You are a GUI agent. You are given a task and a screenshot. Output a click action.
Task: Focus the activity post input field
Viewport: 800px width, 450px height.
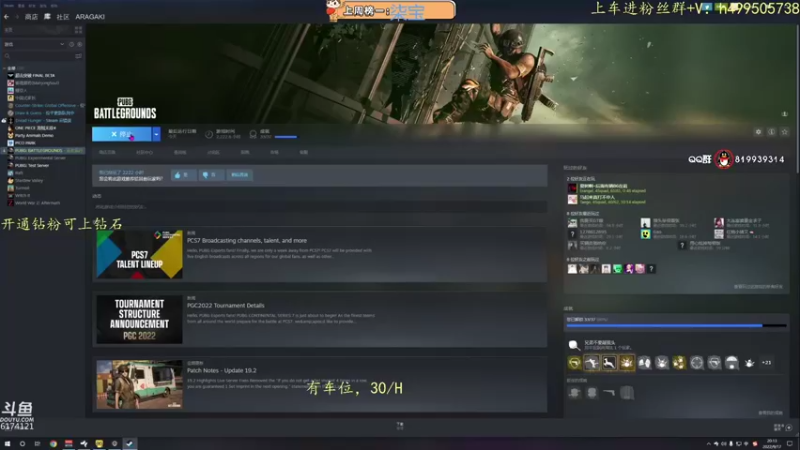point(319,207)
